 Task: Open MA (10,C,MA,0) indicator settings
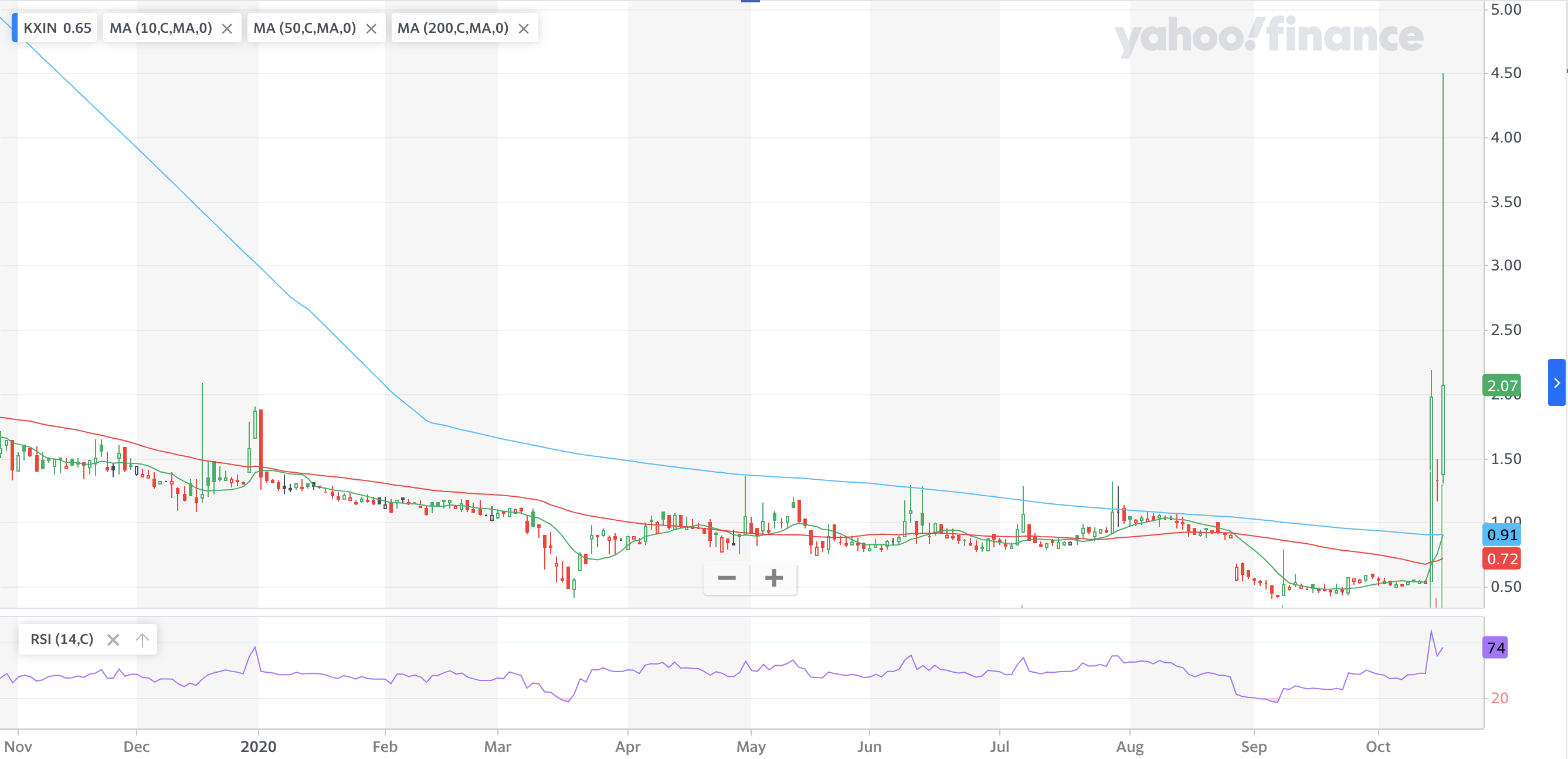tap(161, 28)
